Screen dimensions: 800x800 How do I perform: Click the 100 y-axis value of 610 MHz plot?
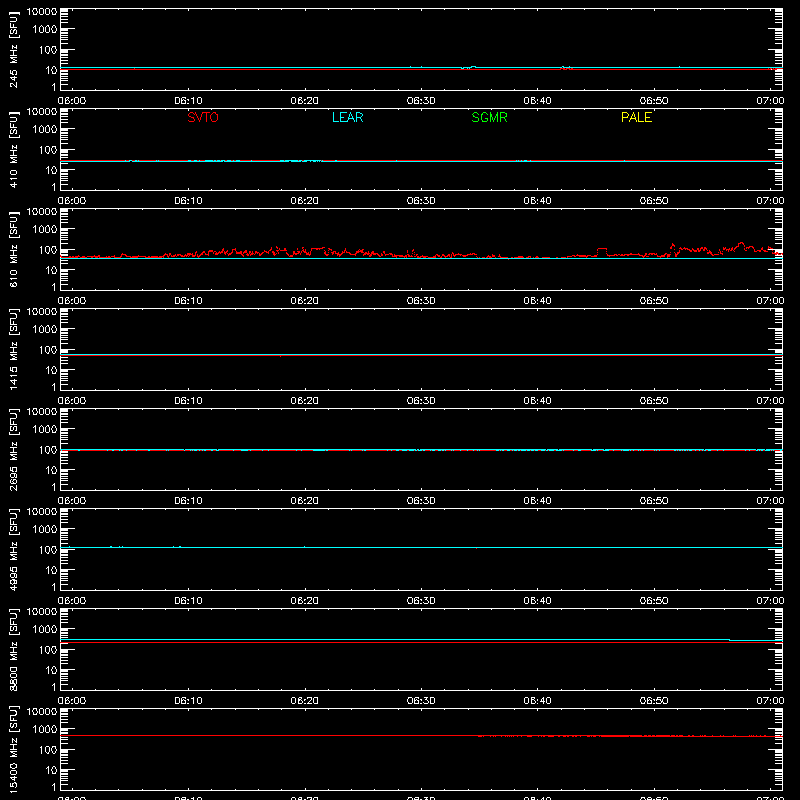48,249
